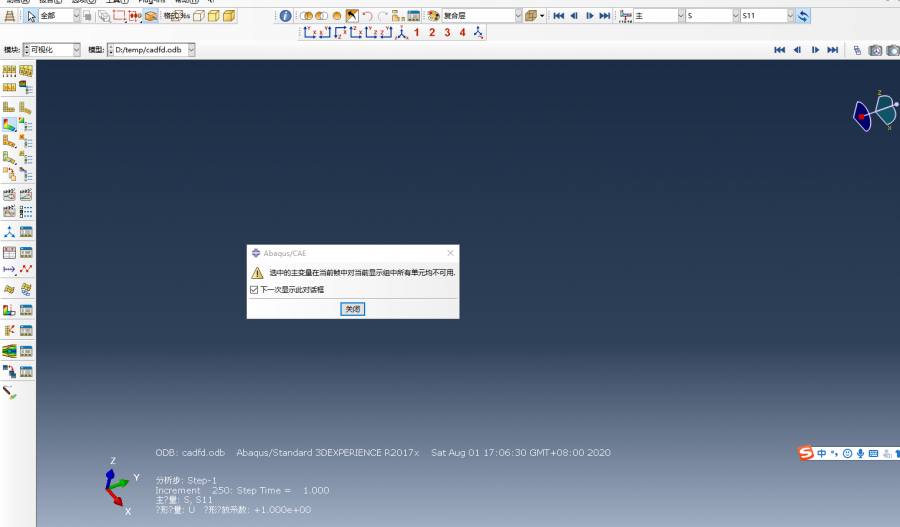Click next-frame button in the context bar
This screenshot has height=527, width=900.
pos(815,50)
